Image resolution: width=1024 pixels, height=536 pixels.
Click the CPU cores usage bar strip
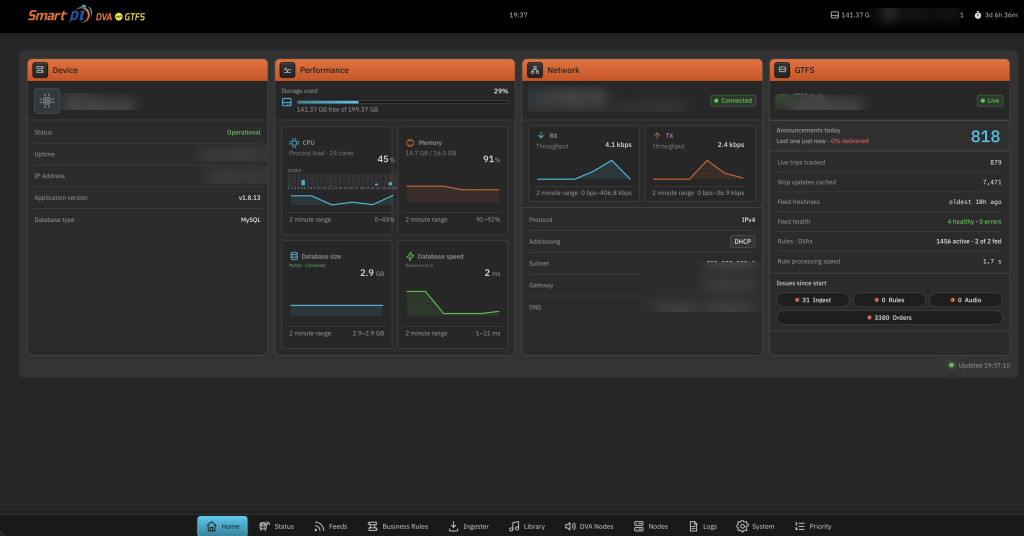(342, 181)
